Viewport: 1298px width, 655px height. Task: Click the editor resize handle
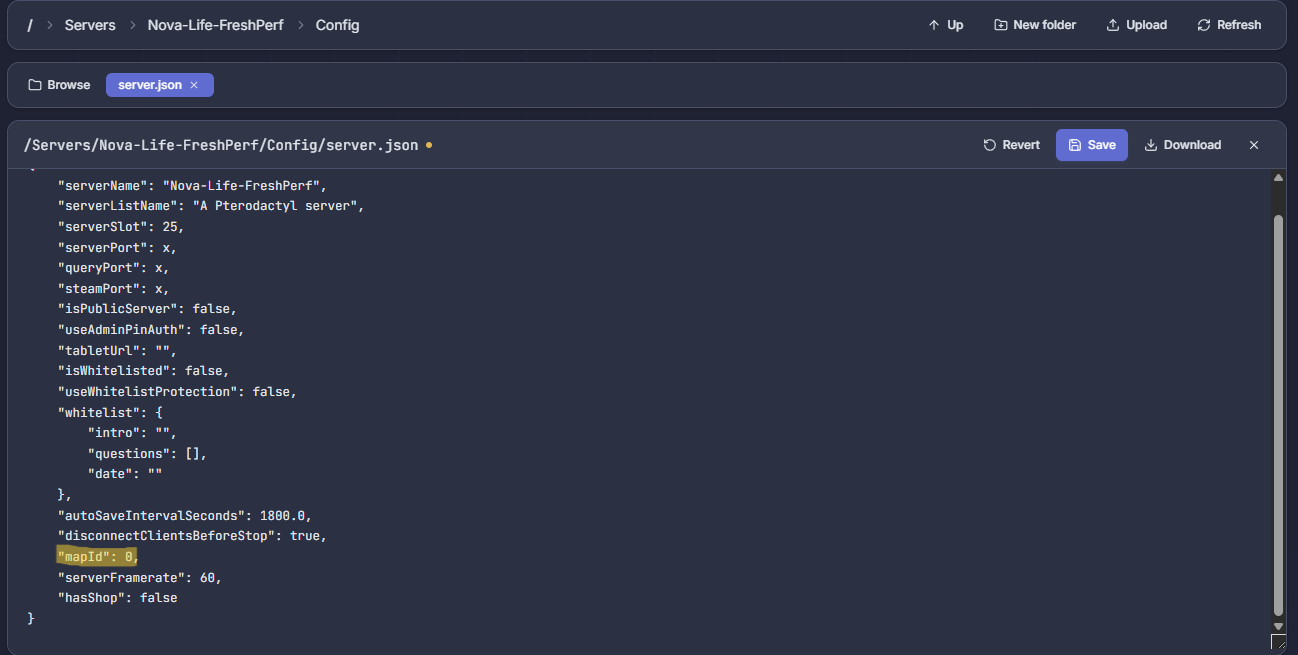tap(1278, 642)
